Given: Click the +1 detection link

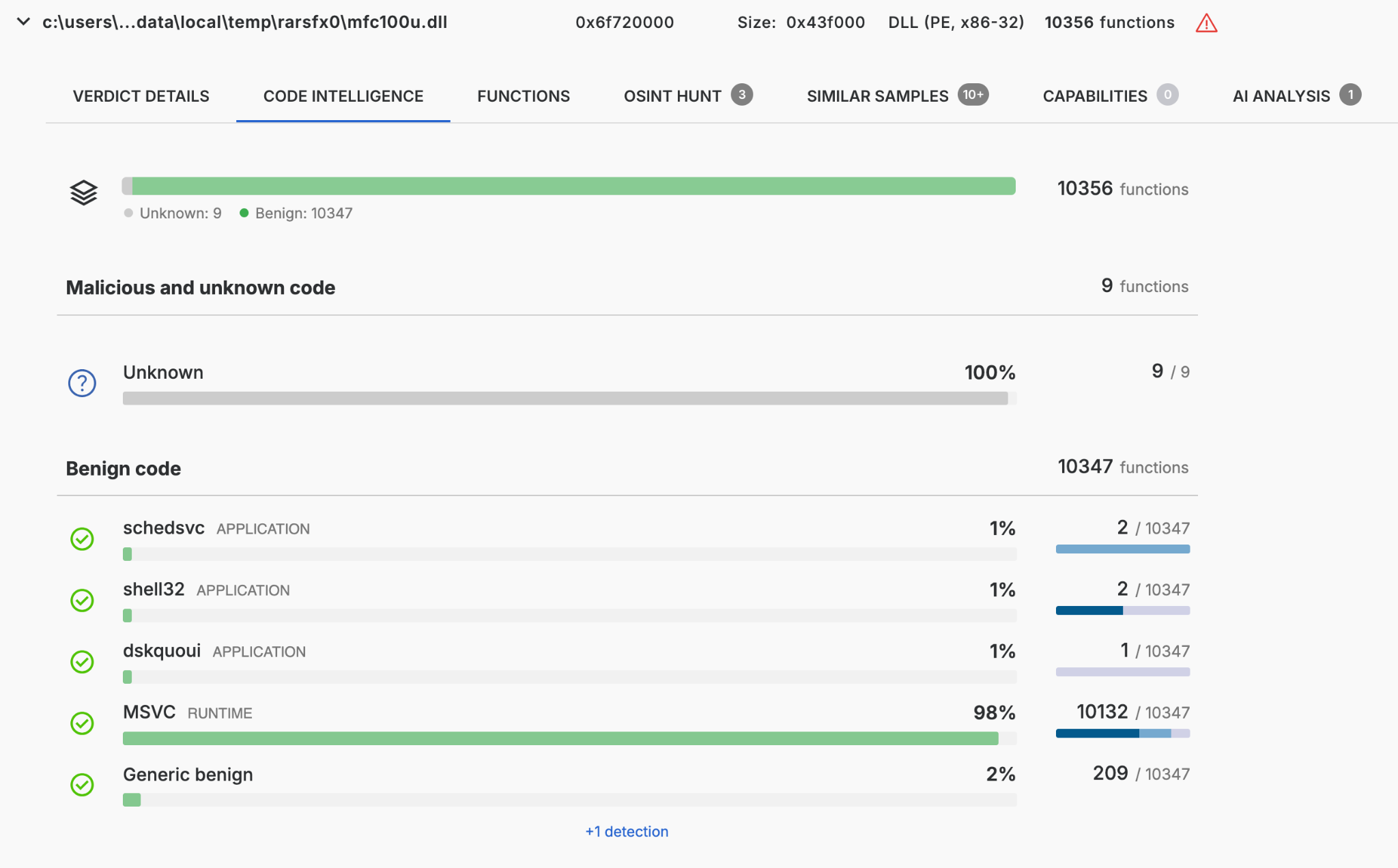Looking at the screenshot, I should tap(627, 831).
